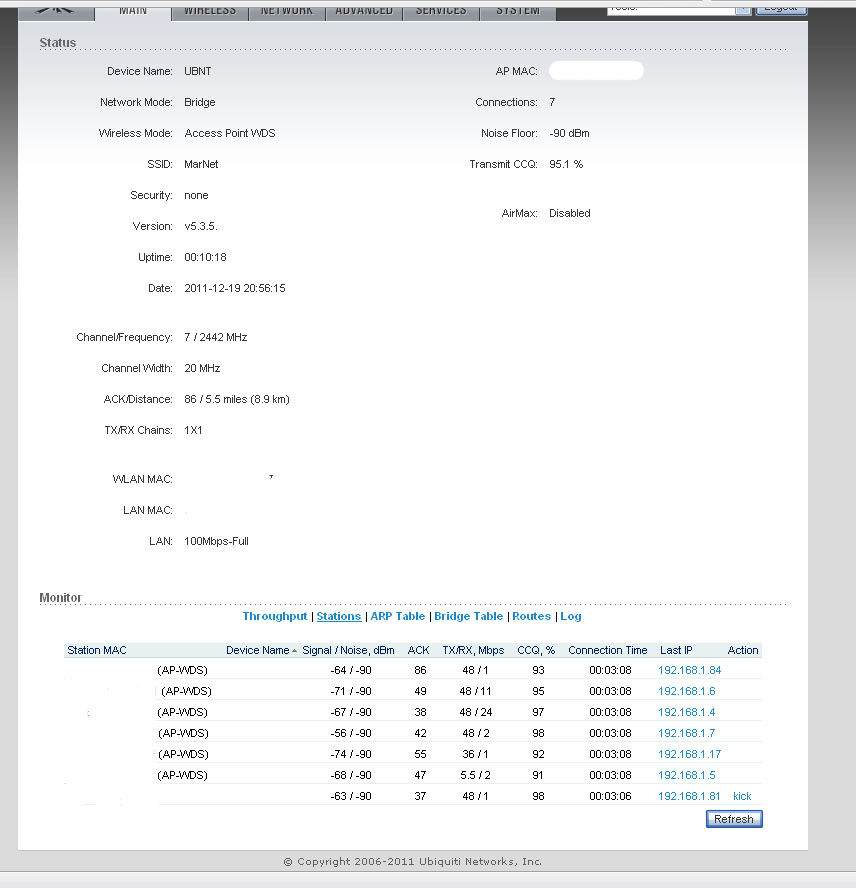Viewport: 856px width, 888px height.
Task: Click the Signal / Noise, dBm header
Action: 348,650
